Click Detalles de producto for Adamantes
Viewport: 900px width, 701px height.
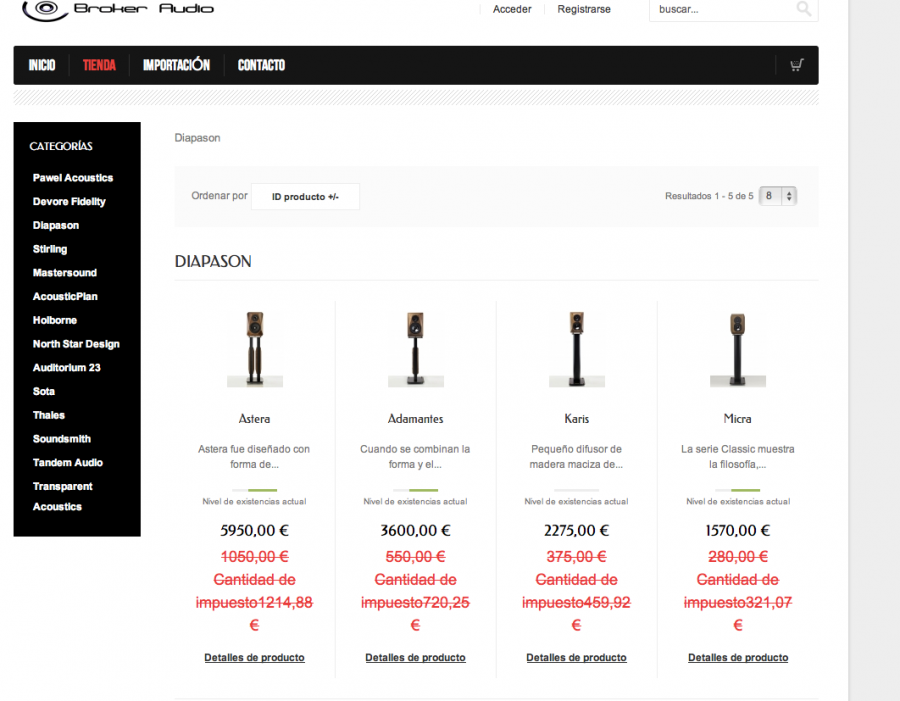pos(416,658)
